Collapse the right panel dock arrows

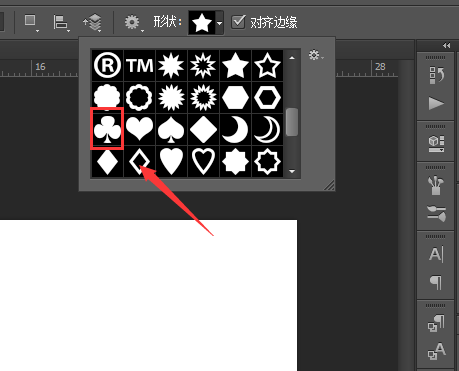(x=447, y=45)
